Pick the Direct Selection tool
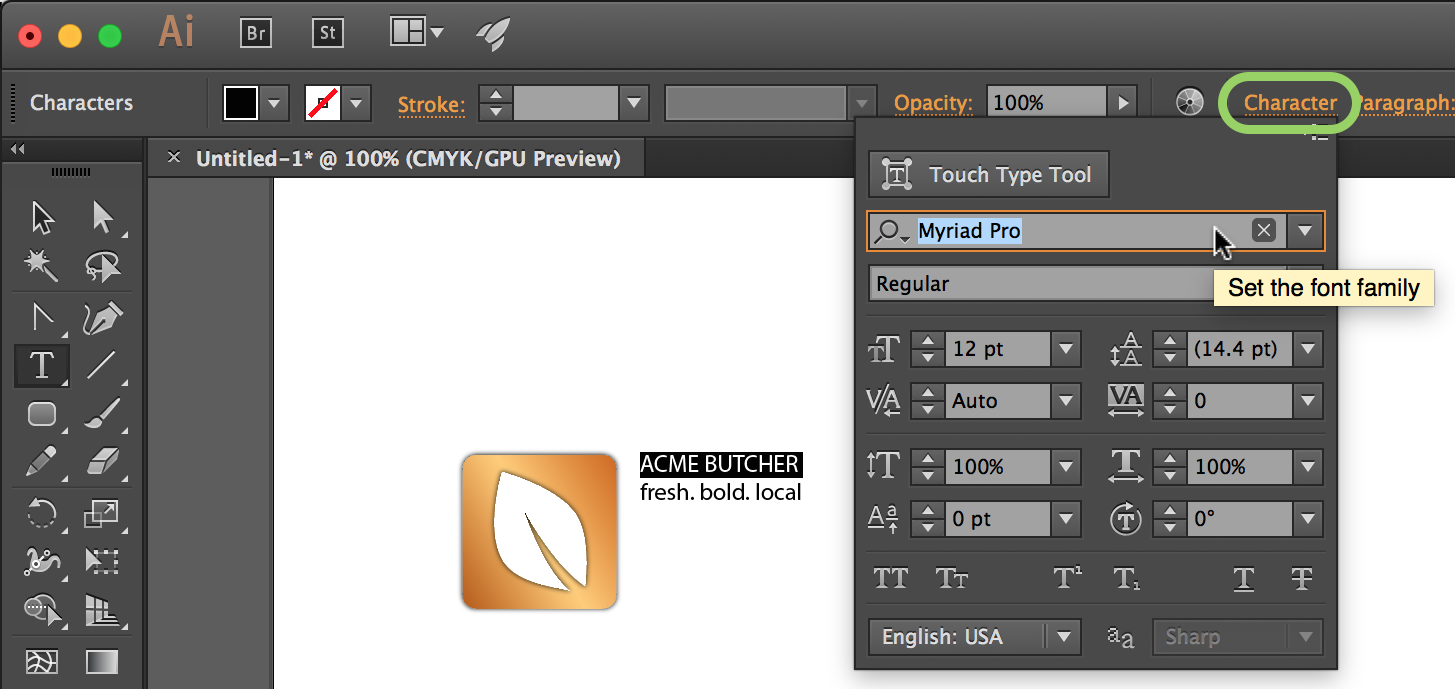 point(102,217)
